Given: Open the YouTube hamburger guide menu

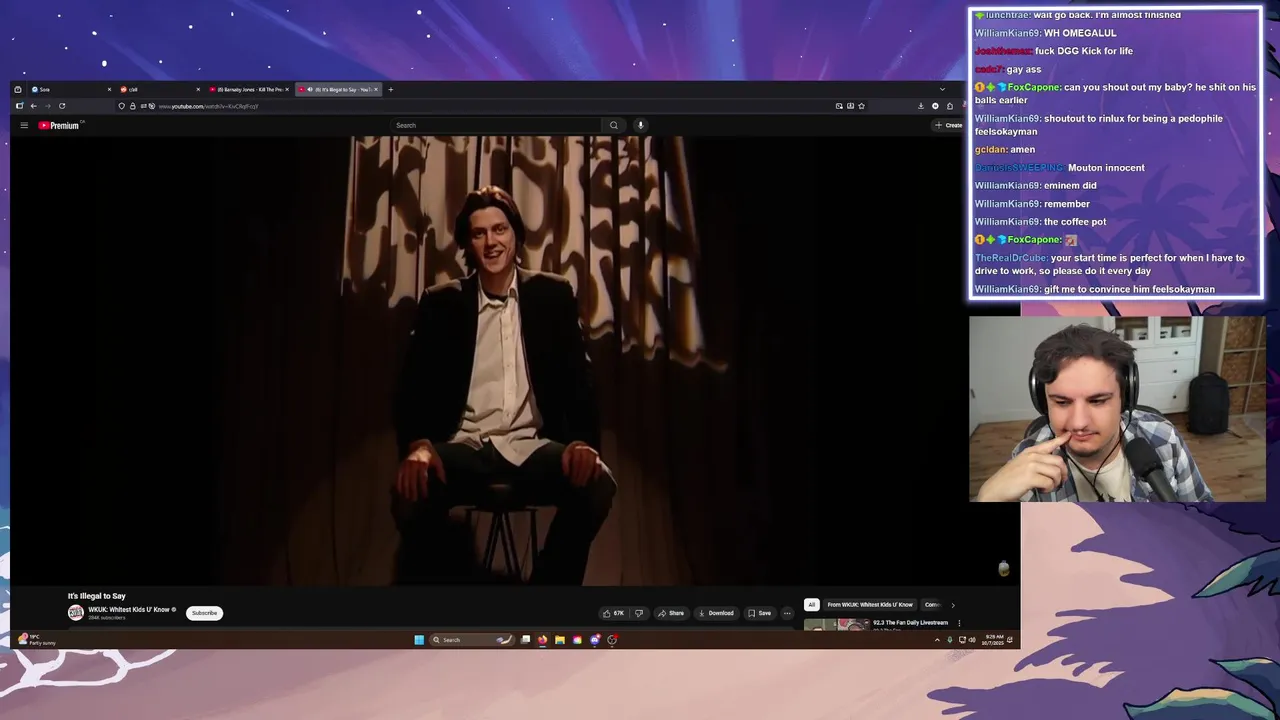Looking at the screenshot, I should [24, 125].
